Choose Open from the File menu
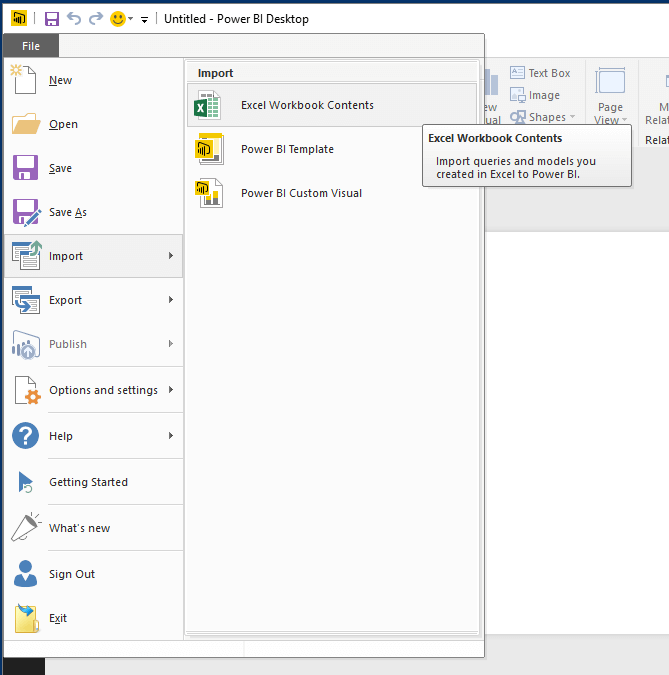669x675 pixels. 93,124
